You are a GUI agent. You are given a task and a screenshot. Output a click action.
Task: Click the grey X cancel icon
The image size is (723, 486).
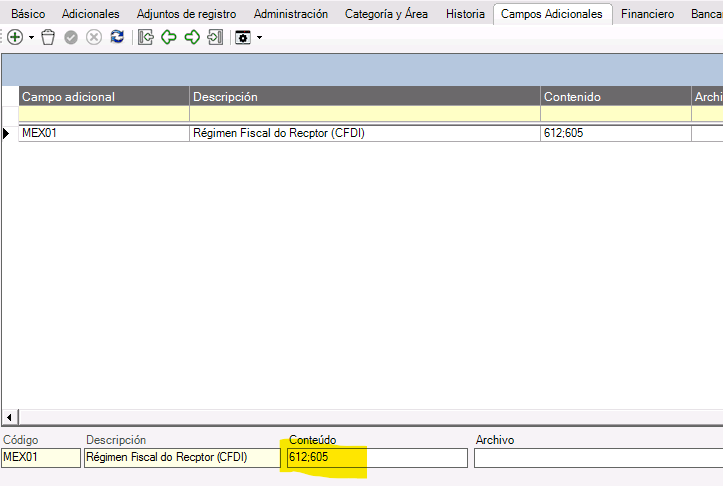click(x=94, y=37)
